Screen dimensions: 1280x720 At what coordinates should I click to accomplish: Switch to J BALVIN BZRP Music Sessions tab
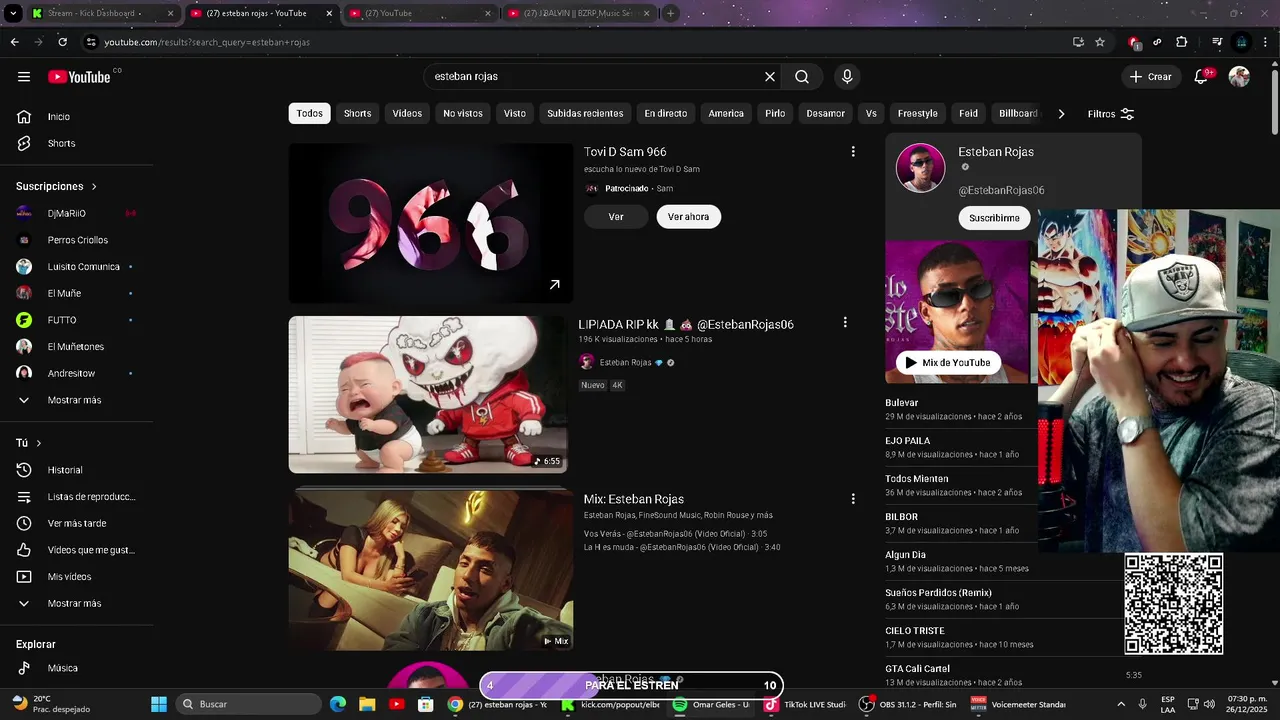point(582,13)
